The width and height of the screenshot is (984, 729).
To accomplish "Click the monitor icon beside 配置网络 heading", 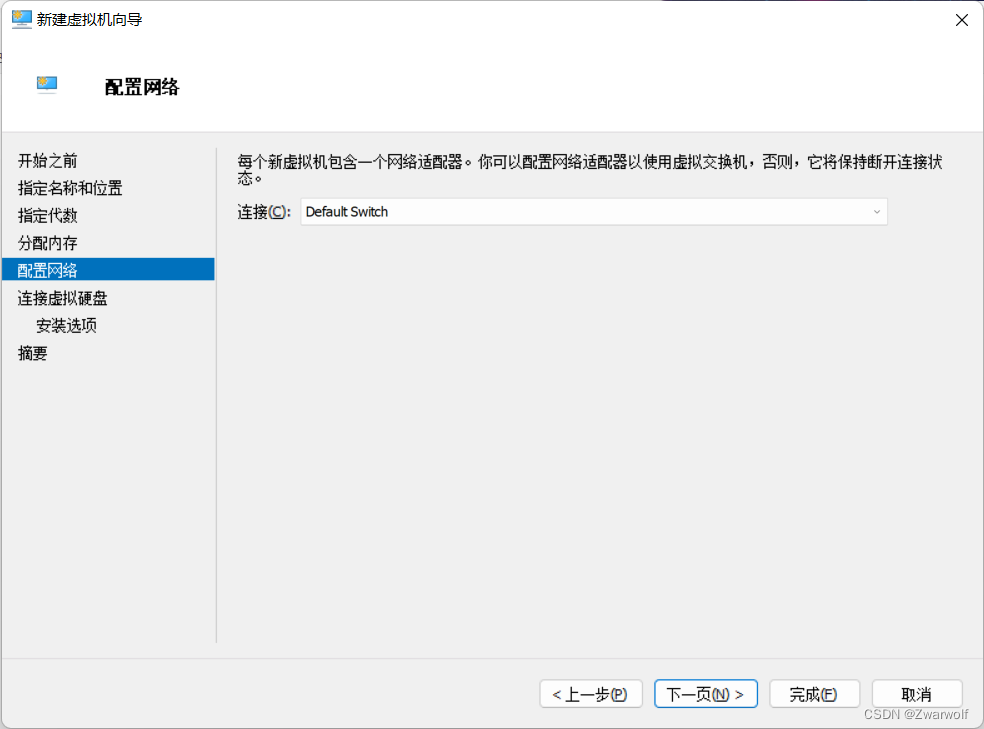I will (x=46, y=84).
